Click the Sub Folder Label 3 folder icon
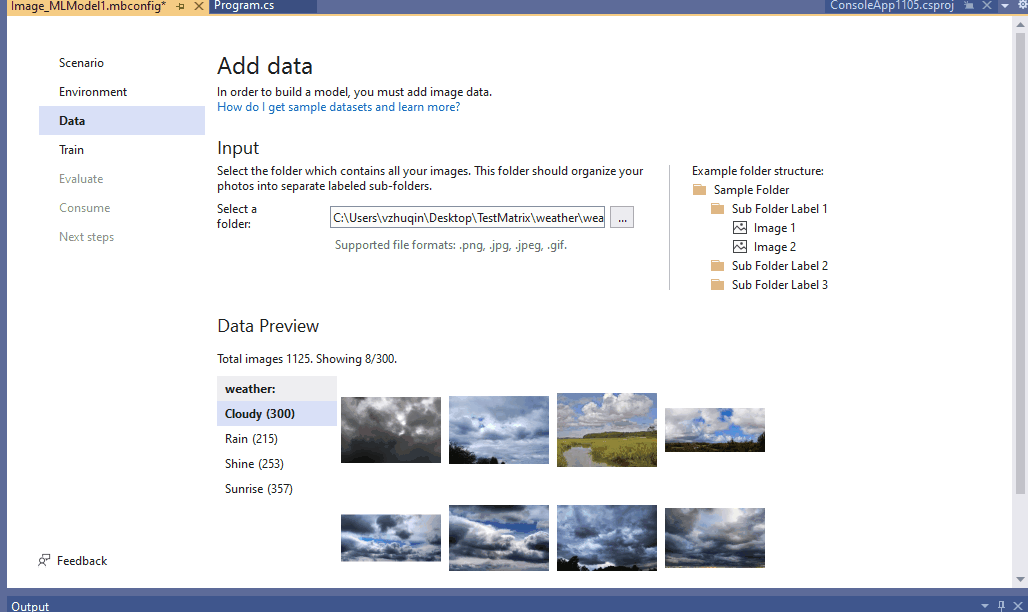The image size is (1028, 612). [x=716, y=284]
